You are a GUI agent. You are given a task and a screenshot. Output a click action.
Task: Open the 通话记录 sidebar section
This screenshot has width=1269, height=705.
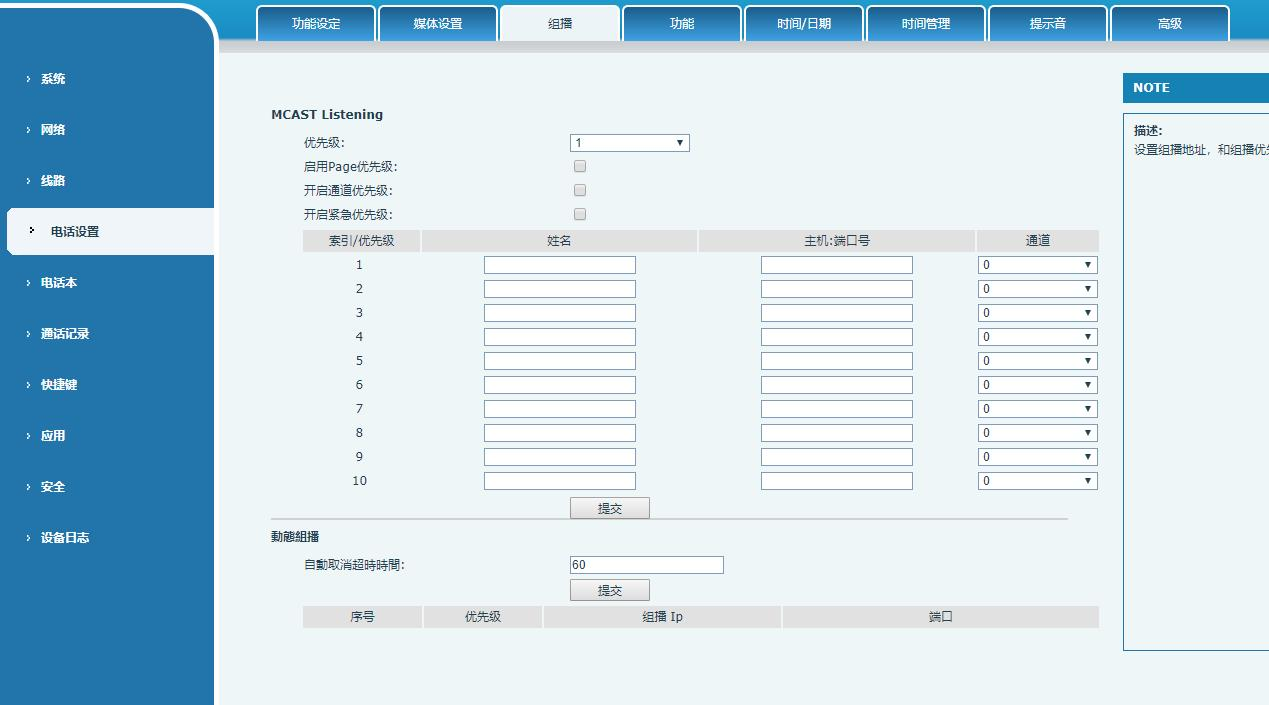coord(65,334)
